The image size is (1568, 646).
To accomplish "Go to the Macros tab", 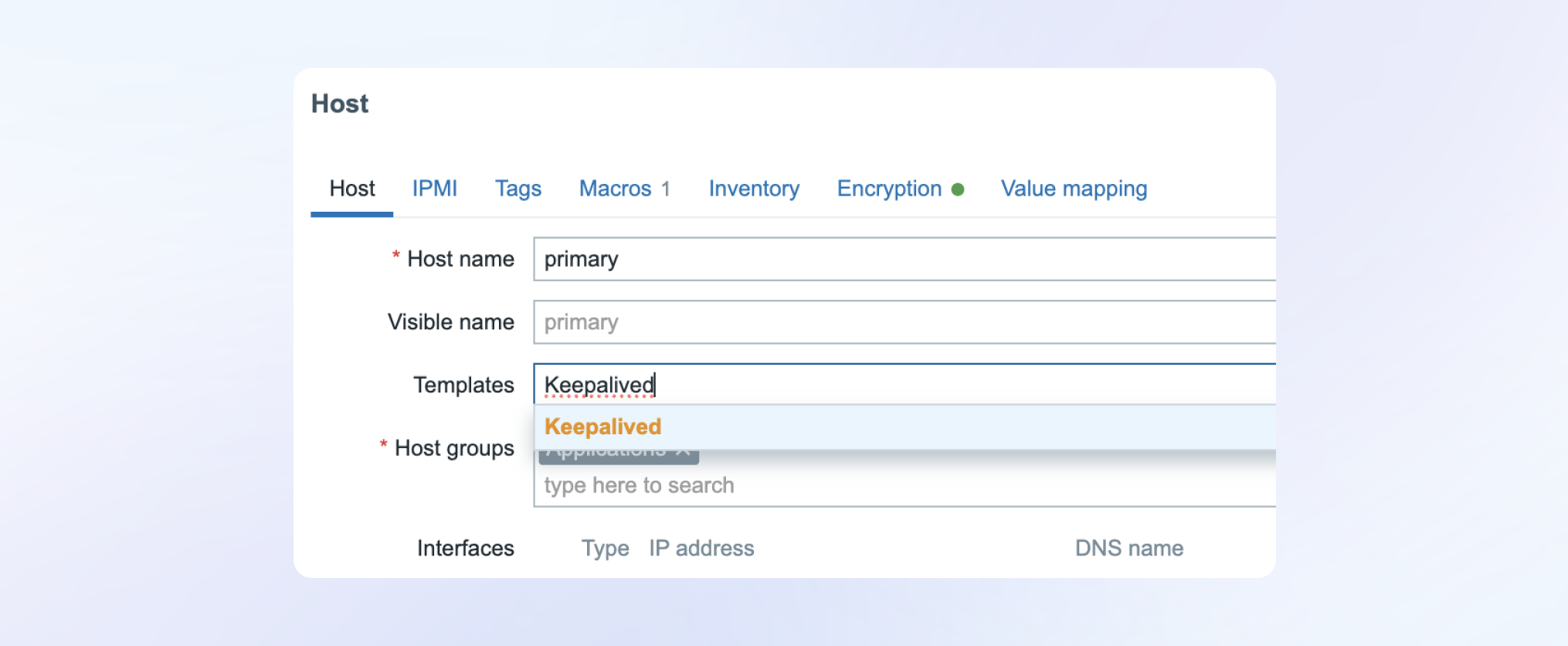I will [x=615, y=189].
